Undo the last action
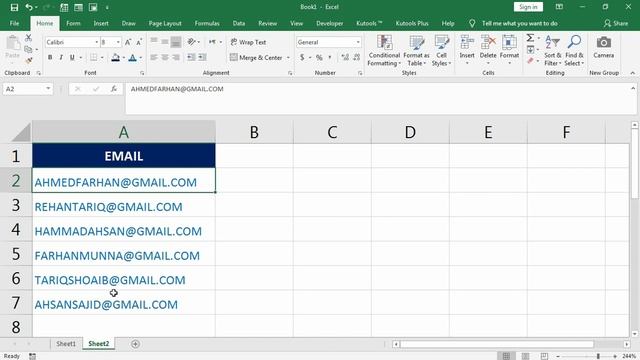 [29, 7]
